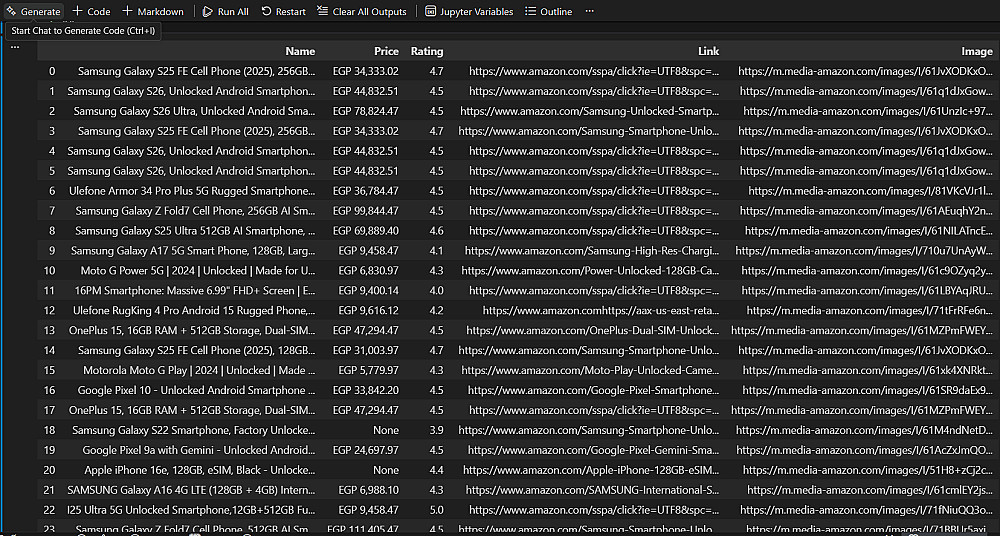Screen dimensions: 1000x536
Task: Click the Google-Pixel-Gemini-Sma link cell
Action: [x=593, y=450]
